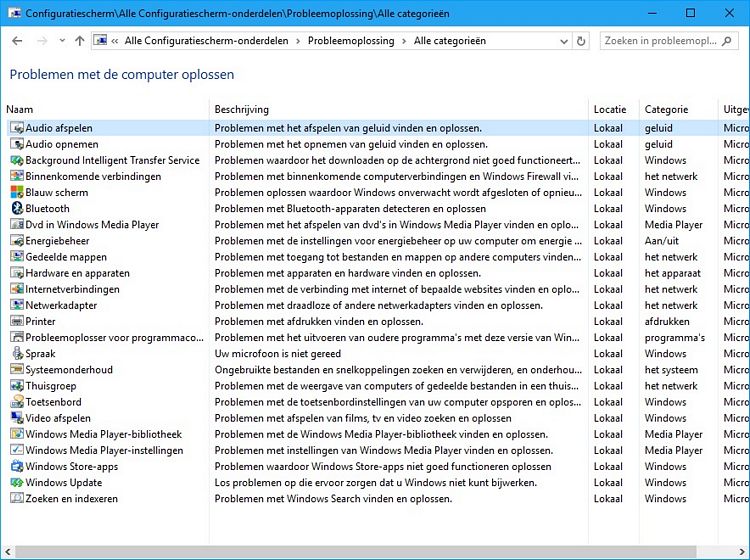Viewport: 750px width, 560px height.
Task: Click the search magnifier icon
Action: click(x=727, y=41)
